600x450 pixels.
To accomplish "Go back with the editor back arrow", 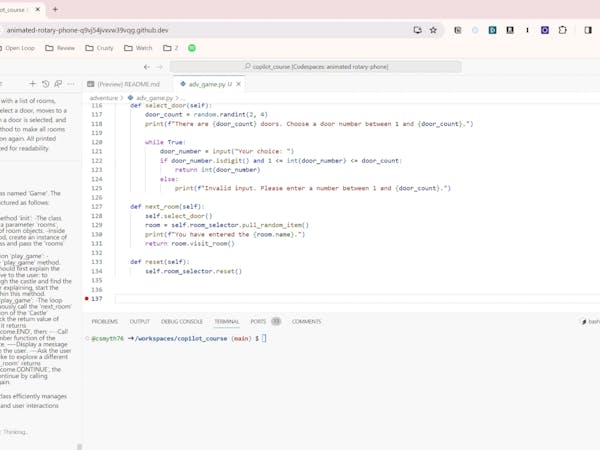I will tap(147, 67).
